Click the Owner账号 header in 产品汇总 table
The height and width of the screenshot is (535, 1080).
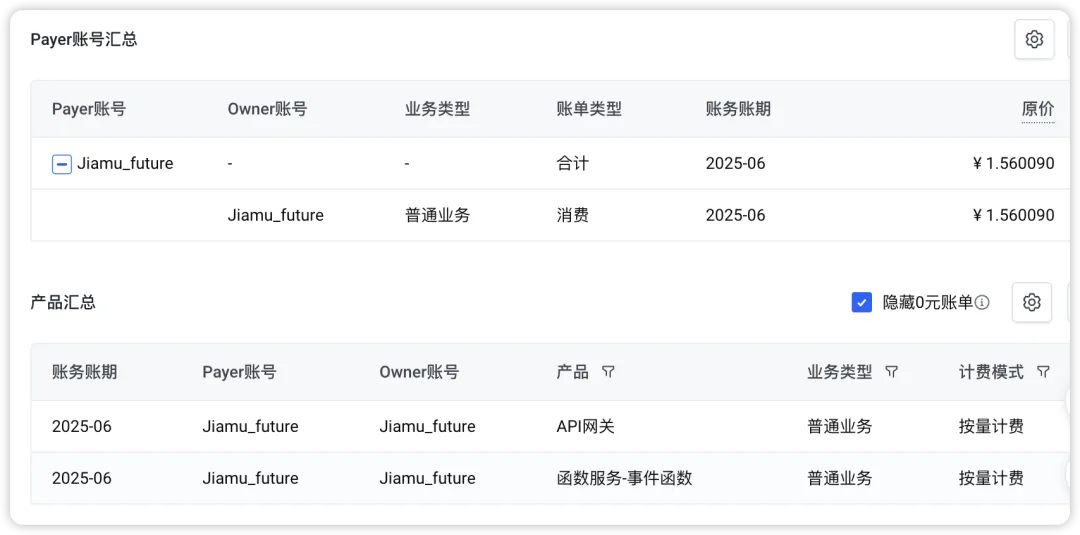[419, 372]
